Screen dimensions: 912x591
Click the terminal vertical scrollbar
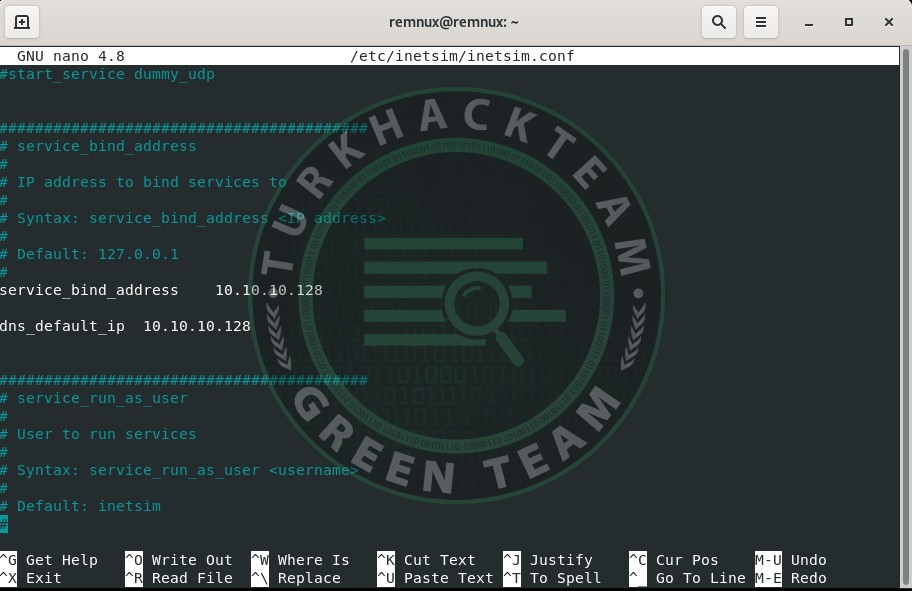(x=905, y=317)
